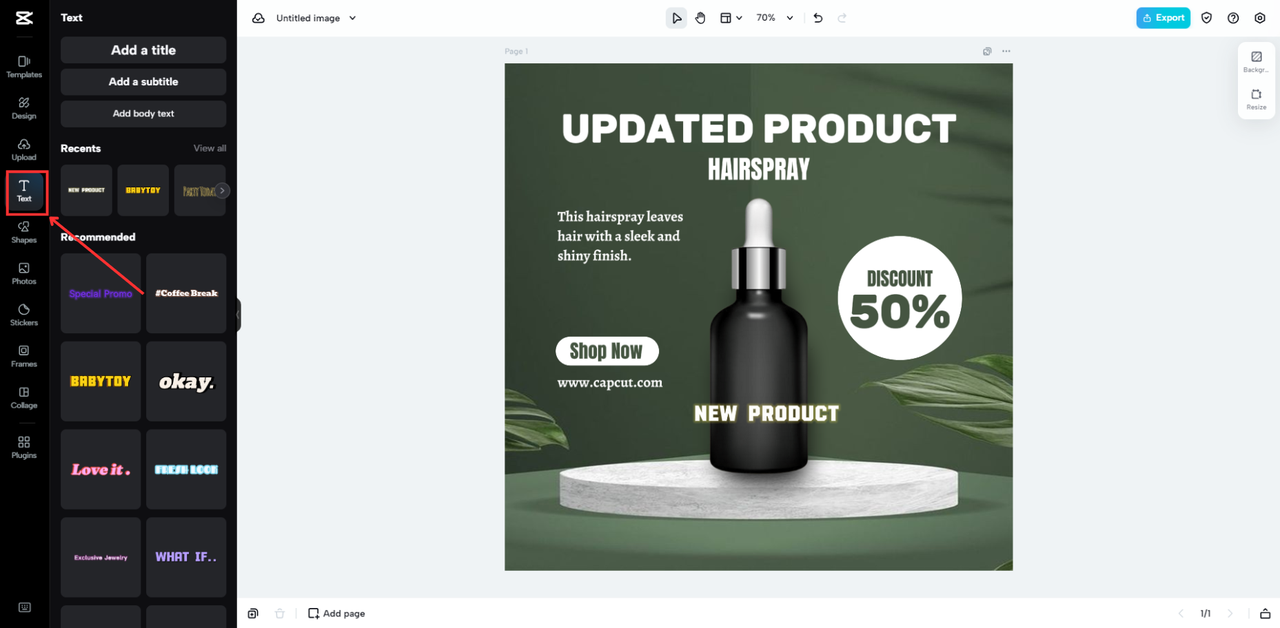The image size is (1280, 628).
Task: Collapse the left text panel handle
Action: tap(238, 315)
